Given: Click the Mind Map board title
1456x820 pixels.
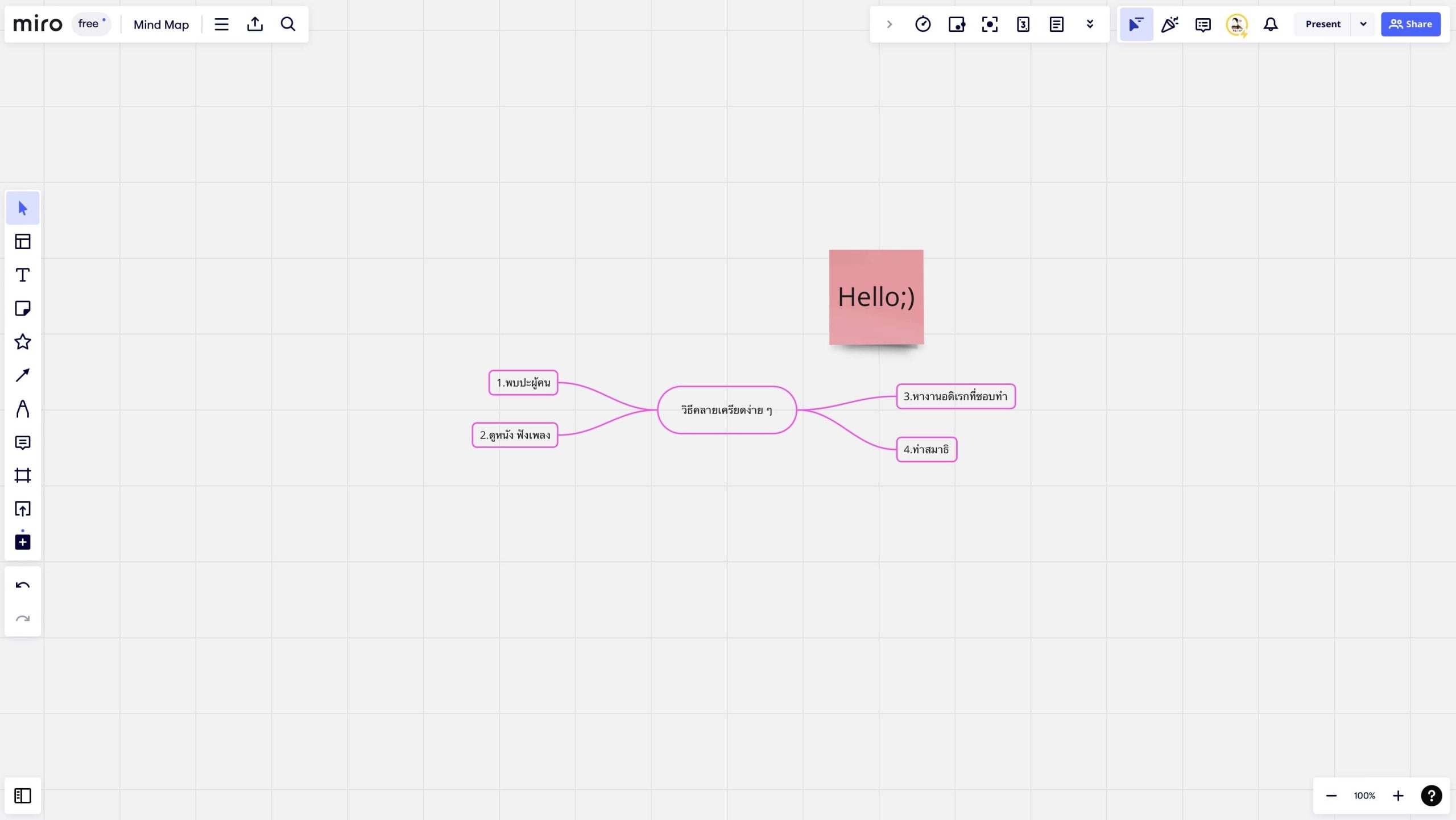Looking at the screenshot, I should pyautogui.click(x=161, y=24).
